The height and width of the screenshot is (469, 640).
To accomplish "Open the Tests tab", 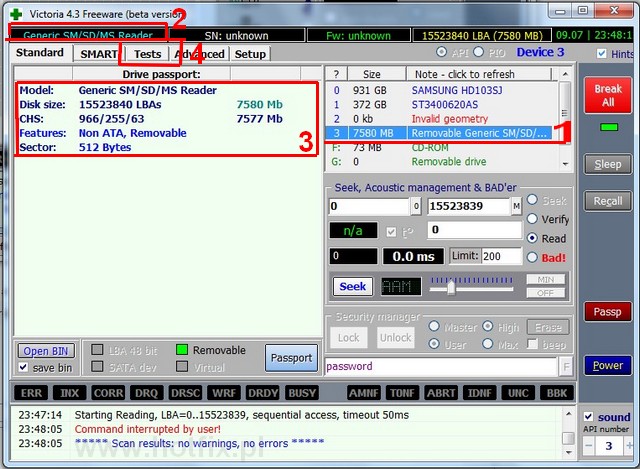I will pos(147,54).
